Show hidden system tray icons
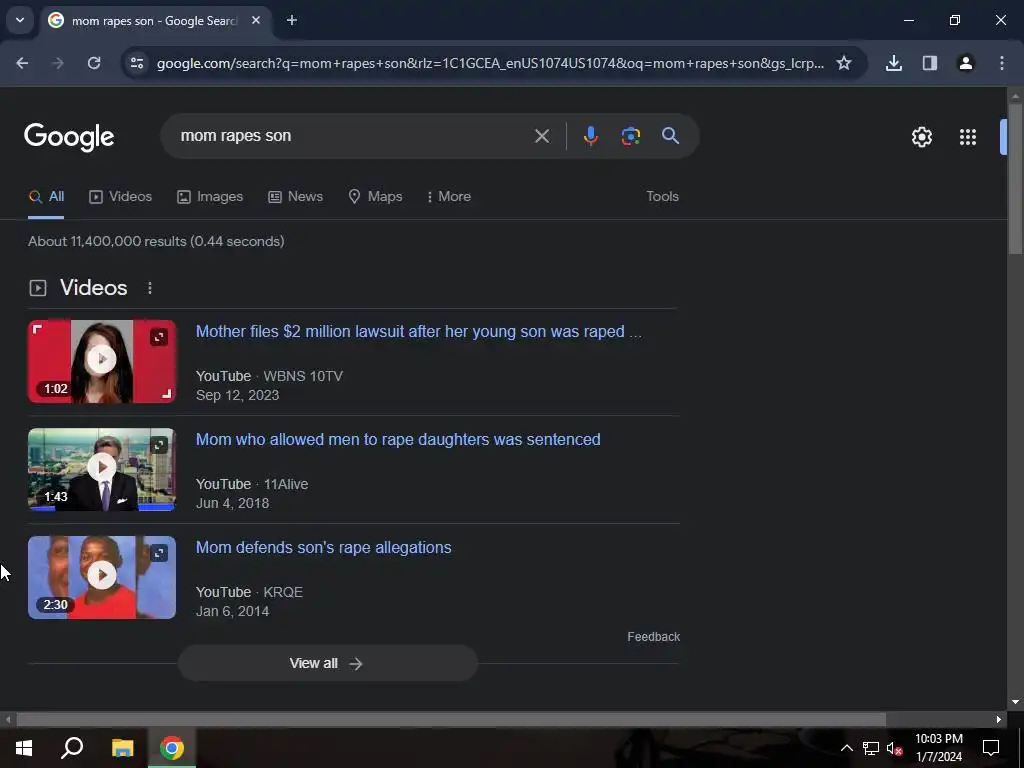The height and width of the screenshot is (768, 1024). click(x=846, y=748)
